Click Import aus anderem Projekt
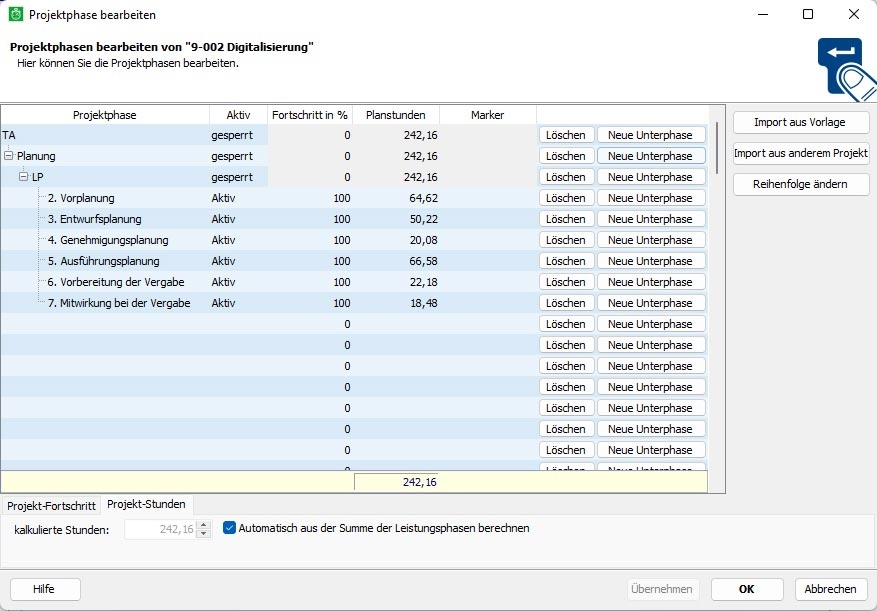 click(801, 154)
